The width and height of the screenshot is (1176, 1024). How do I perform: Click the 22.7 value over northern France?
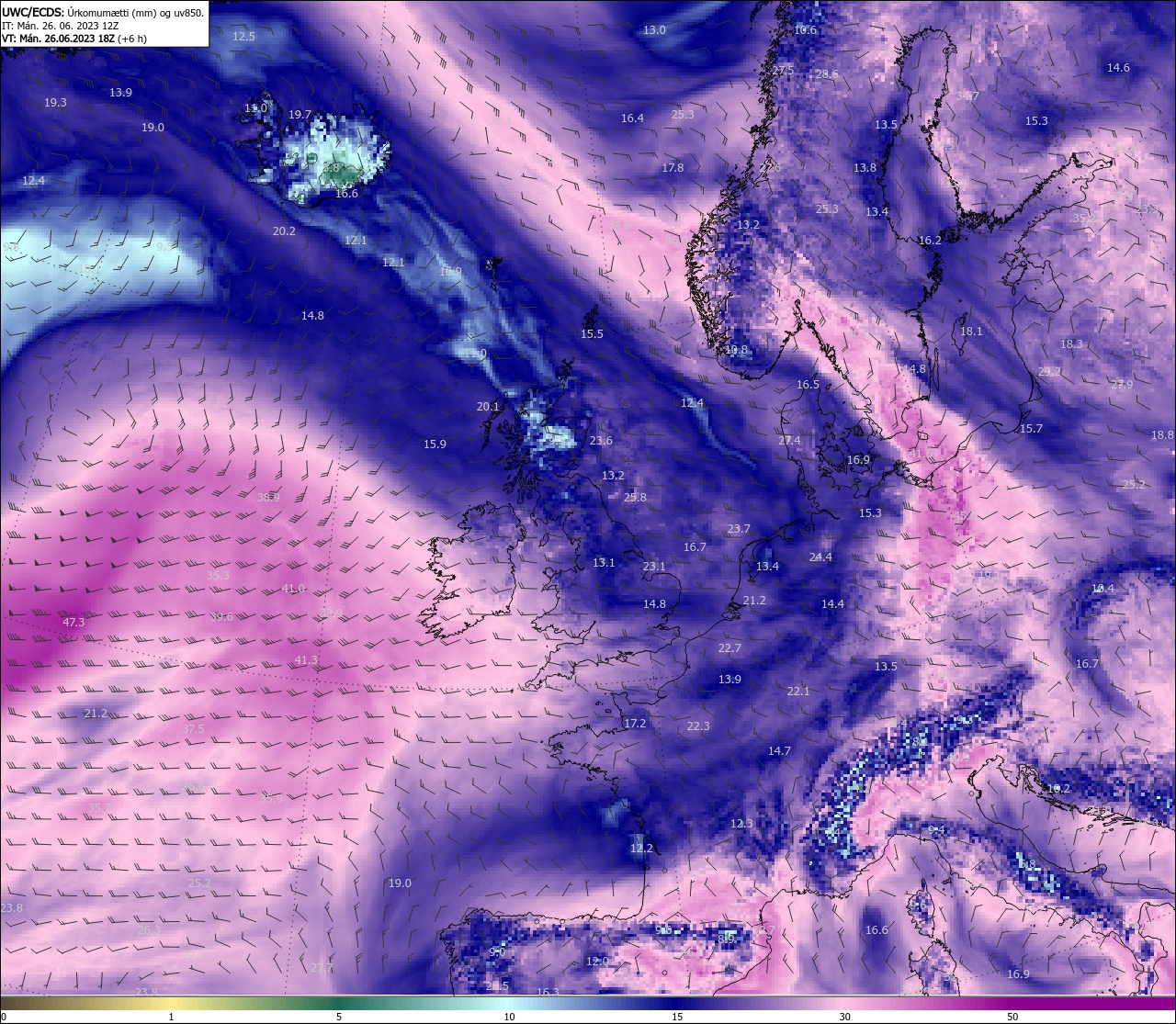[x=729, y=648]
